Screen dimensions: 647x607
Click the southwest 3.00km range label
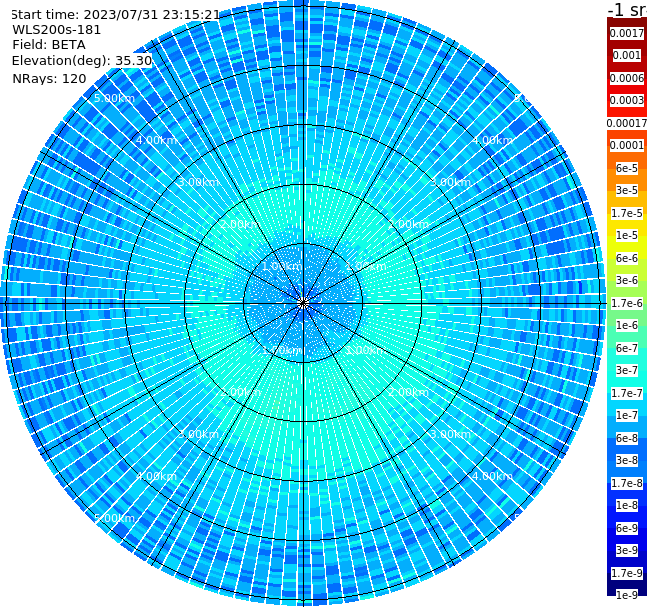[198, 434]
